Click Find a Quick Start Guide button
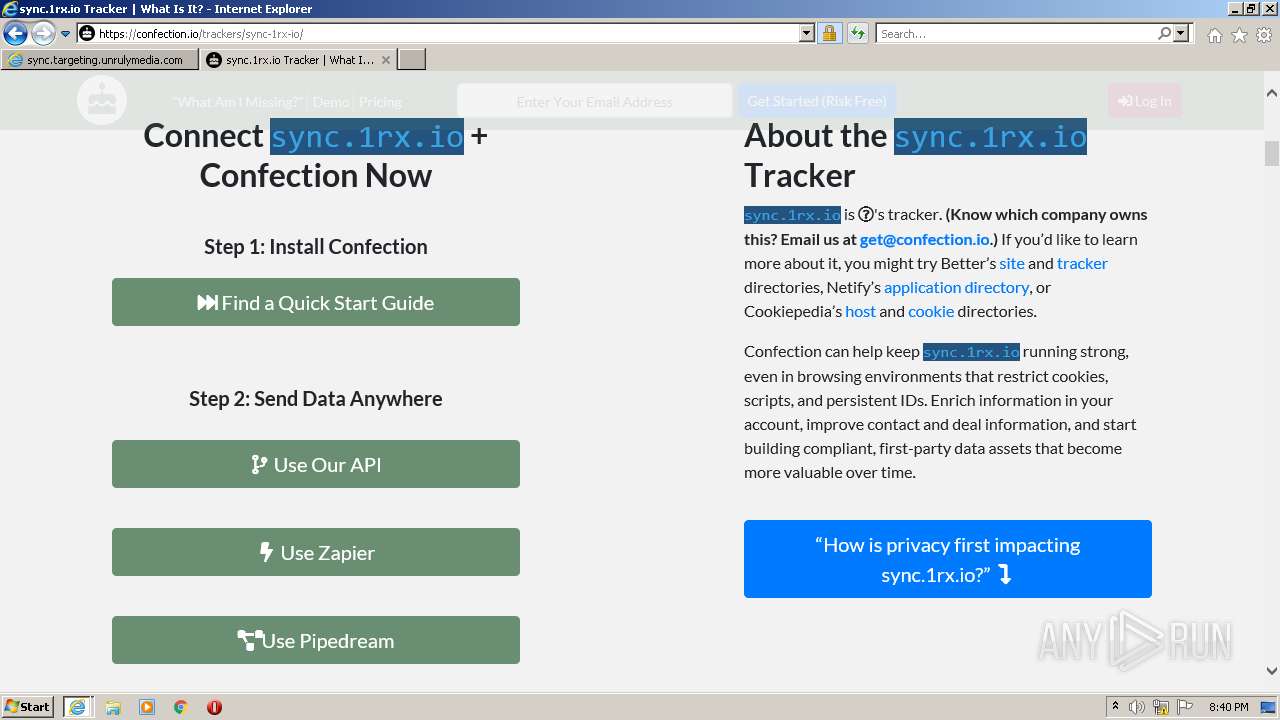Screen dimensions: 1280x720 pyautogui.click(x=316, y=302)
